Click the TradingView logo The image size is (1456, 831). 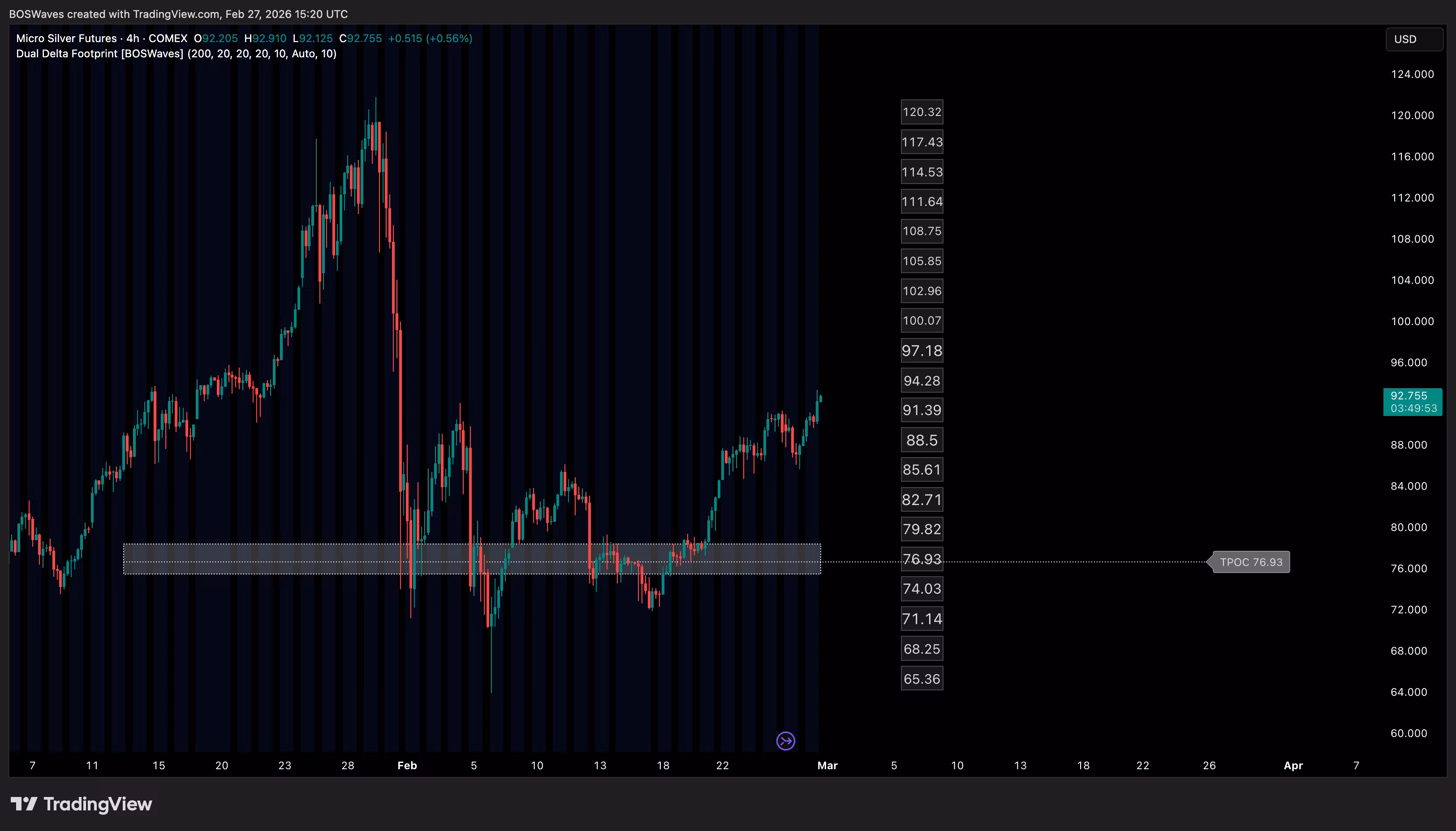pos(82,804)
